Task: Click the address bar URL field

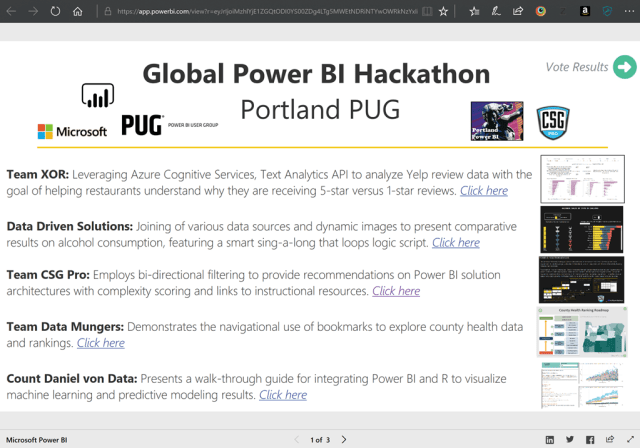Action: click(x=267, y=11)
